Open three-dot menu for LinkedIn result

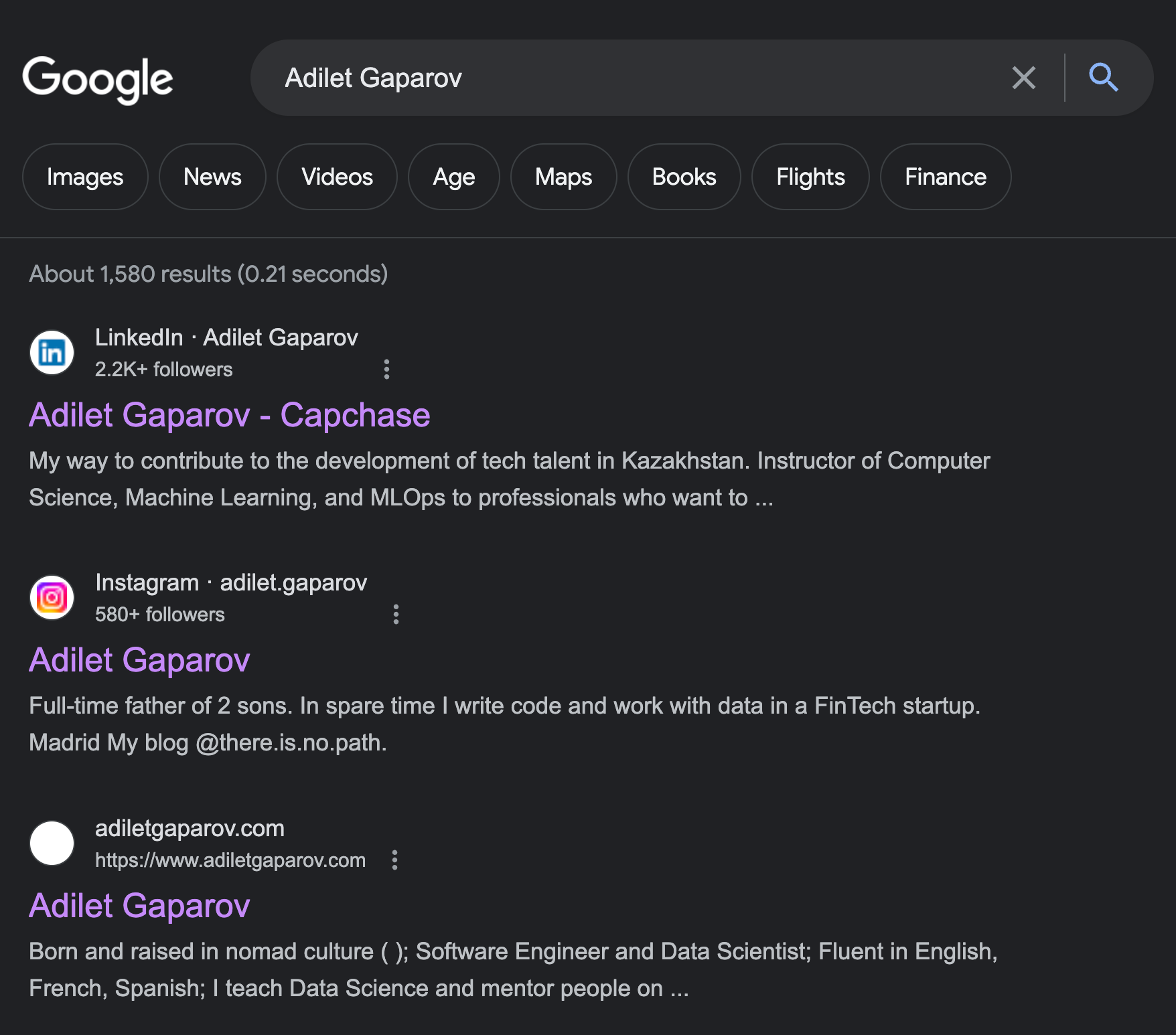click(x=386, y=370)
